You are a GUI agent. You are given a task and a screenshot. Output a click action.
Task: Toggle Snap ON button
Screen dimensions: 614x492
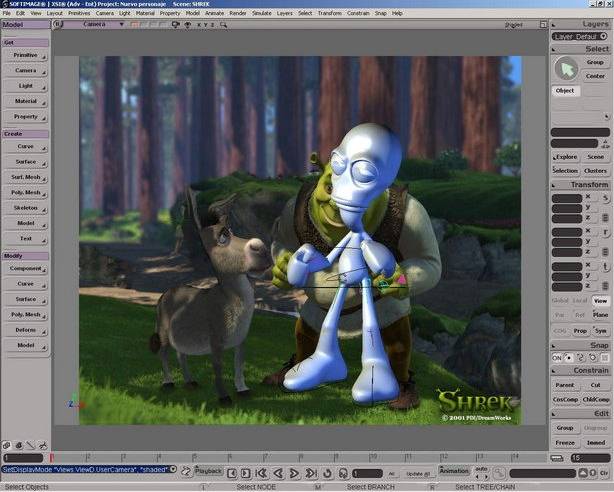click(x=556, y=358)
